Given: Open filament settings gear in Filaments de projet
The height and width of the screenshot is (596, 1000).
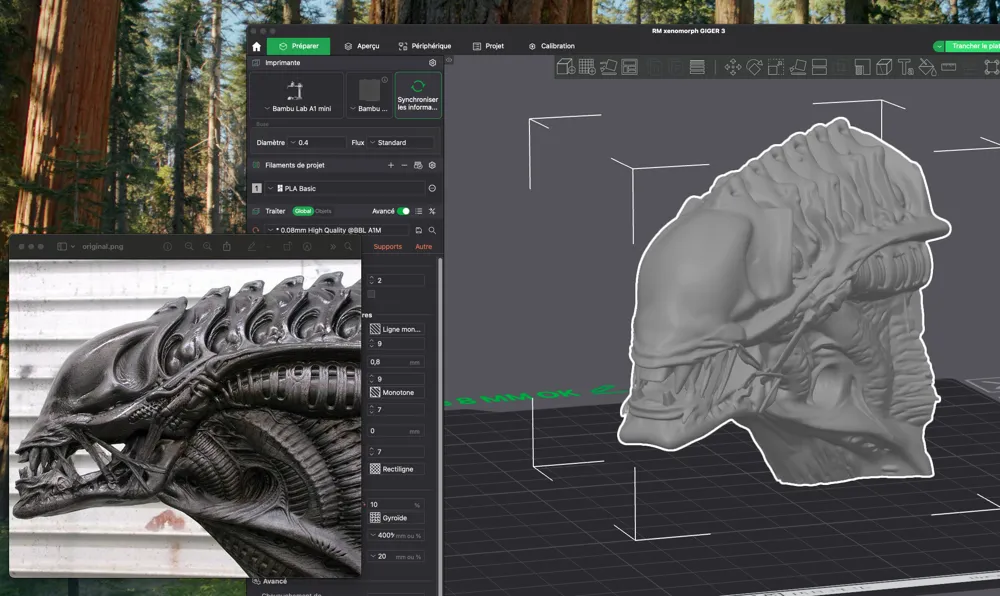Looking at the screenshot, I should pos(432,165).
